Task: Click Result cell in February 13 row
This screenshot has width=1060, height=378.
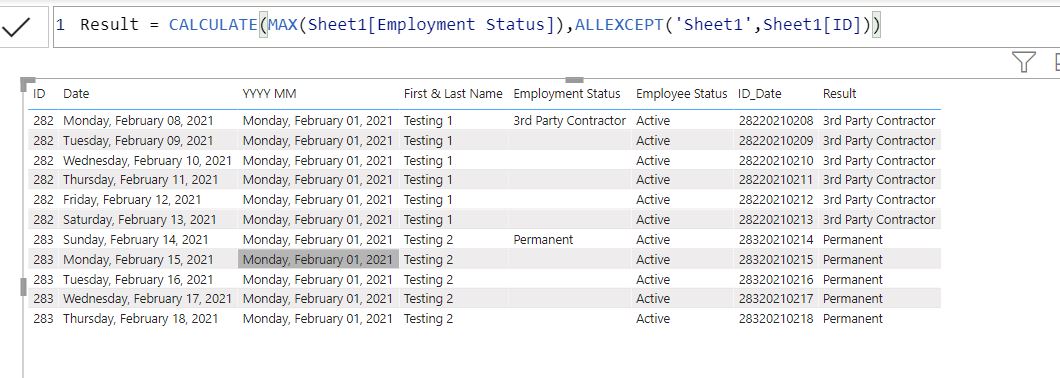Action: click(x=879, y=220)
